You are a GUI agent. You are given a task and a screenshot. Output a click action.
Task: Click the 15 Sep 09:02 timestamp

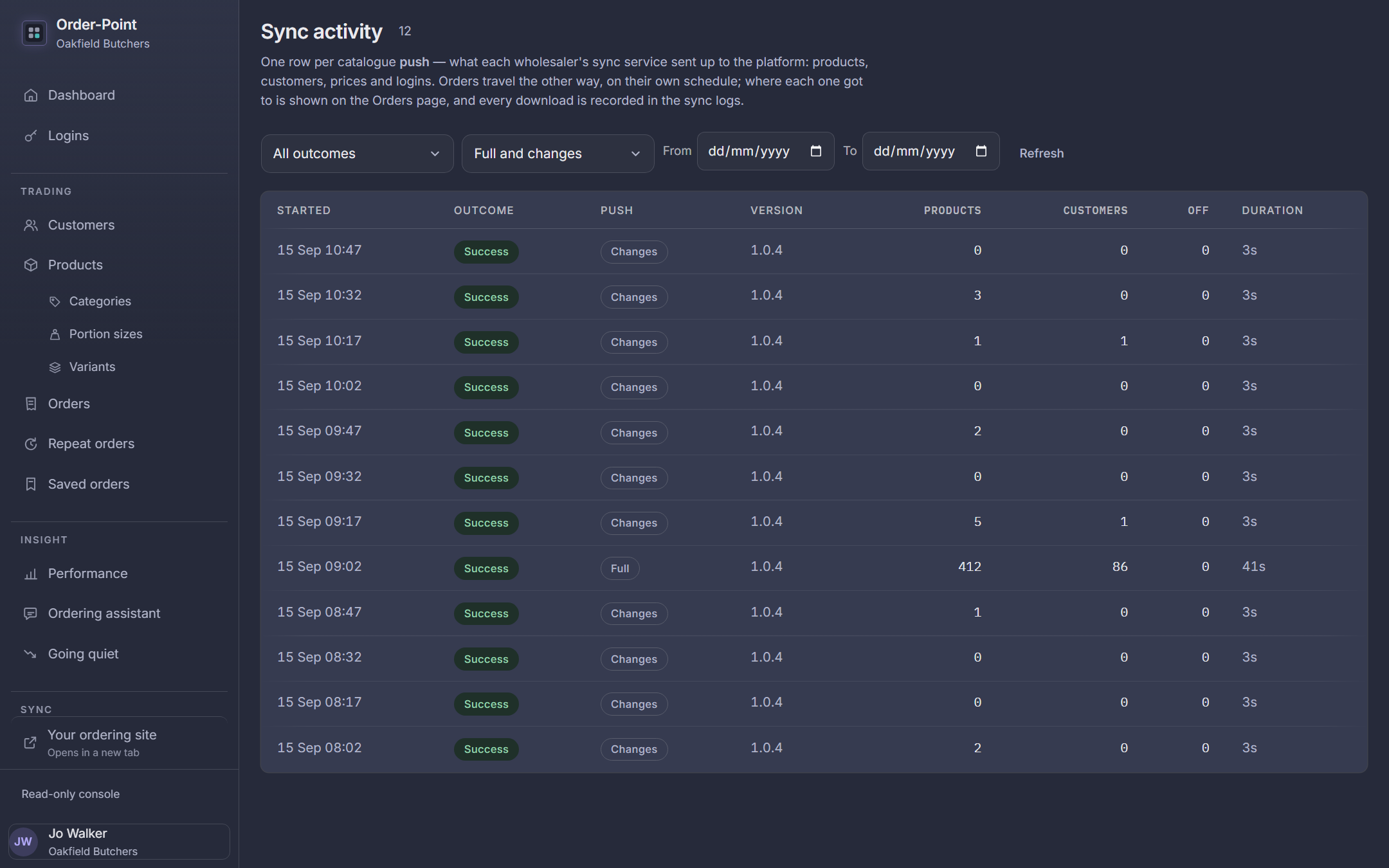pyautogui.click(x=319, y=566)
